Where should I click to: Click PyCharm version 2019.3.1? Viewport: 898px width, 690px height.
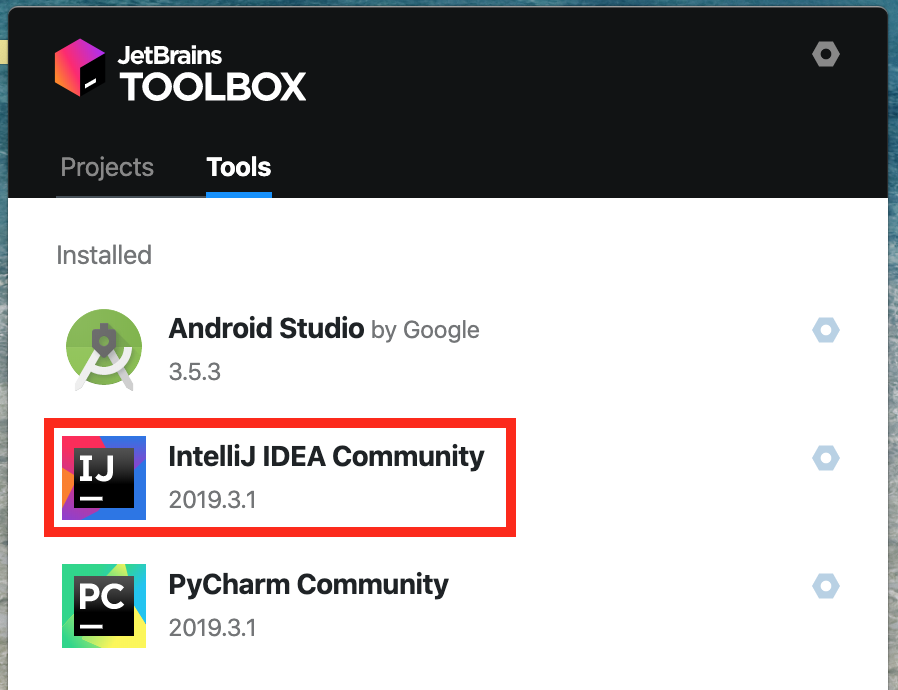[212, 628]
